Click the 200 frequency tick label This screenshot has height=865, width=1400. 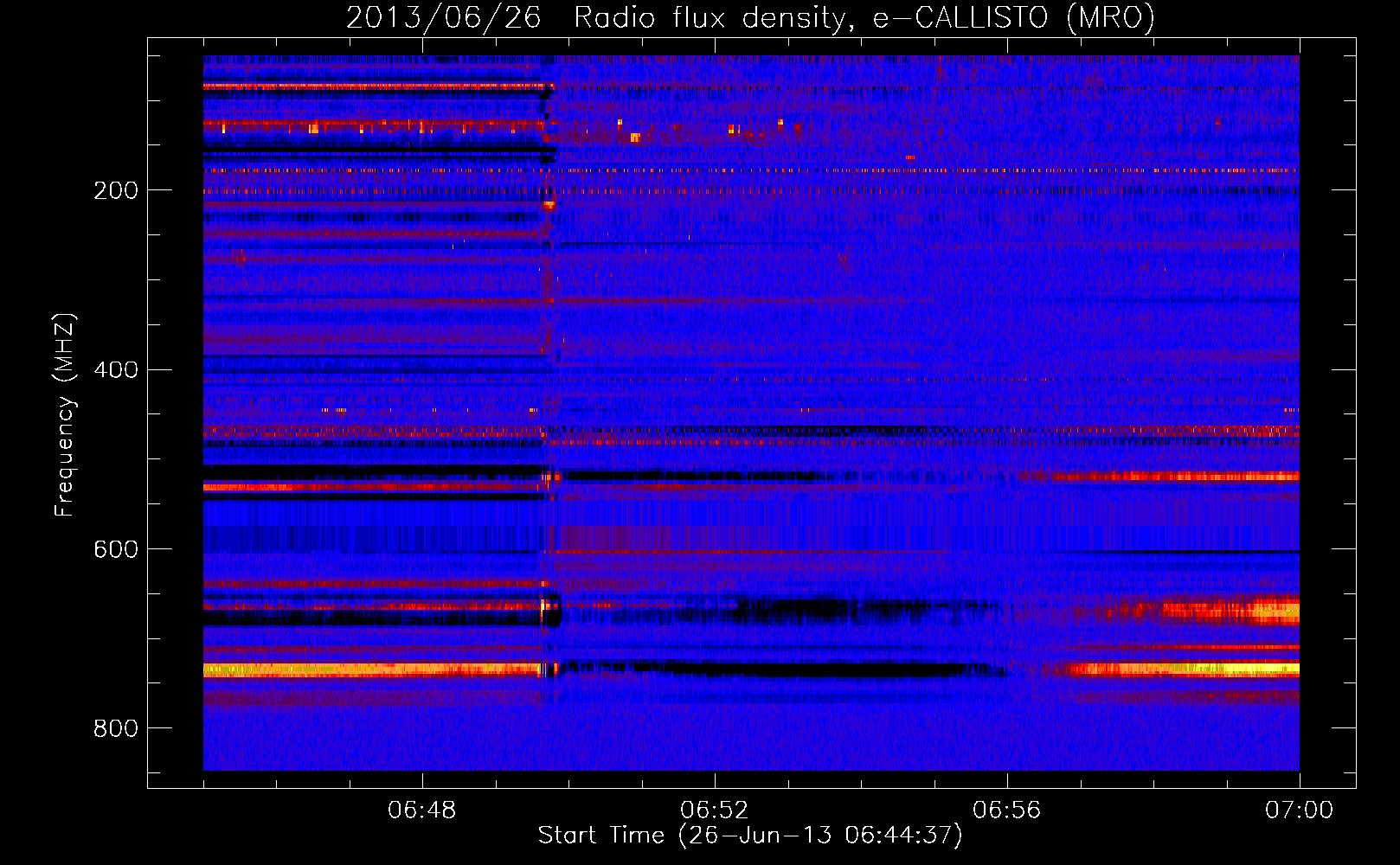pos(116,190)
